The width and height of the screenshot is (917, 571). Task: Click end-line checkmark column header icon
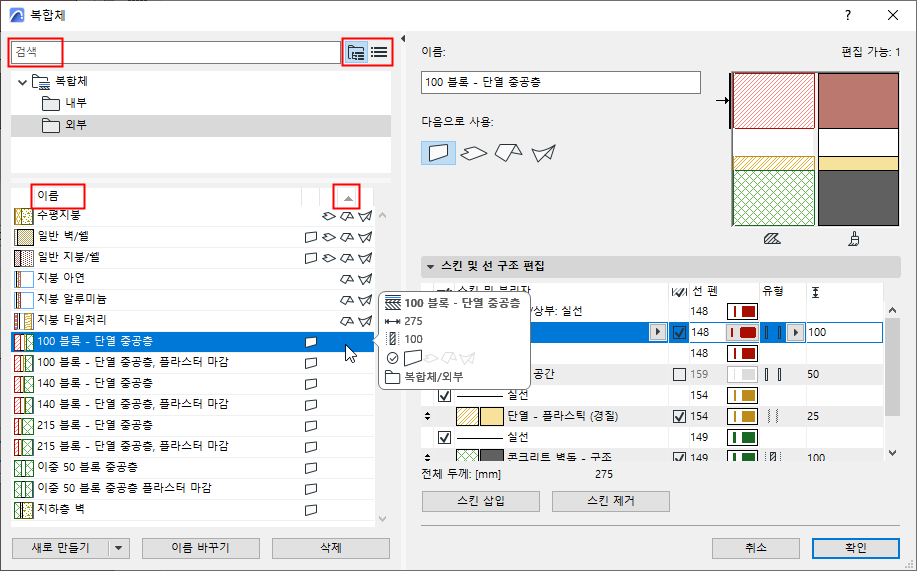(679, 292)
